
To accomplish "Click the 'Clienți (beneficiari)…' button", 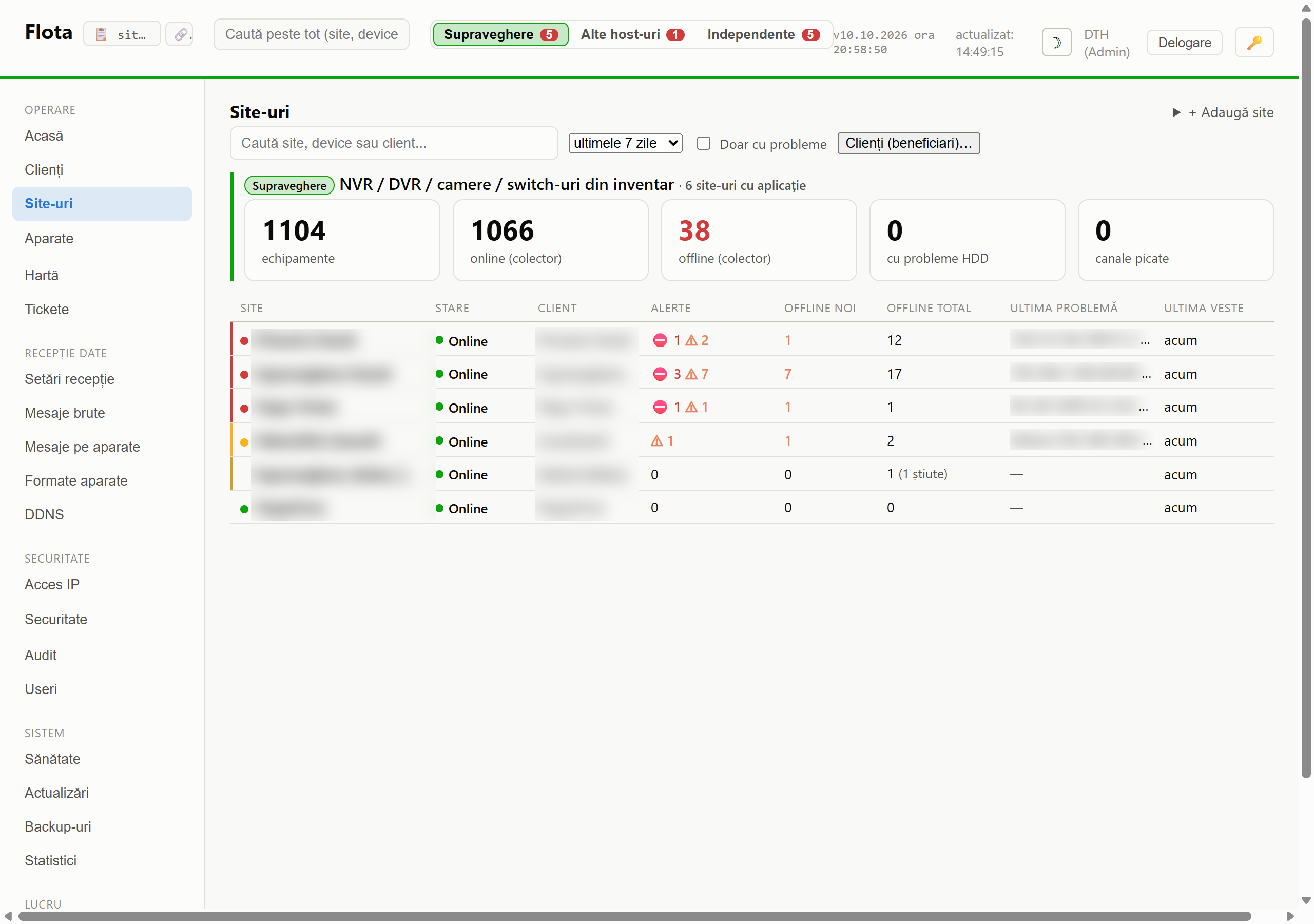I will [908, 143].
